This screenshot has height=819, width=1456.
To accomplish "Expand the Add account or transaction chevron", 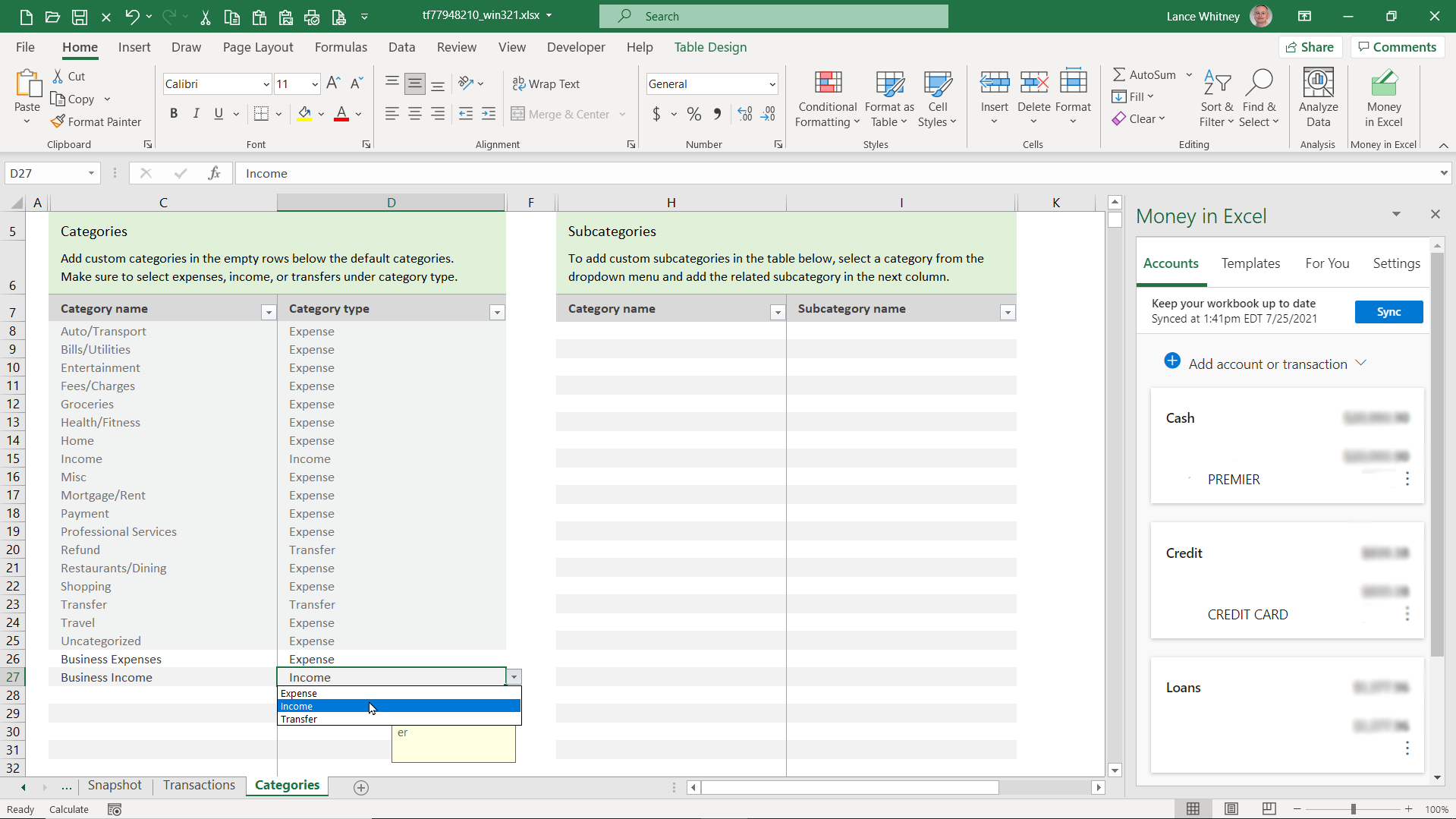I will point(1361,363).
